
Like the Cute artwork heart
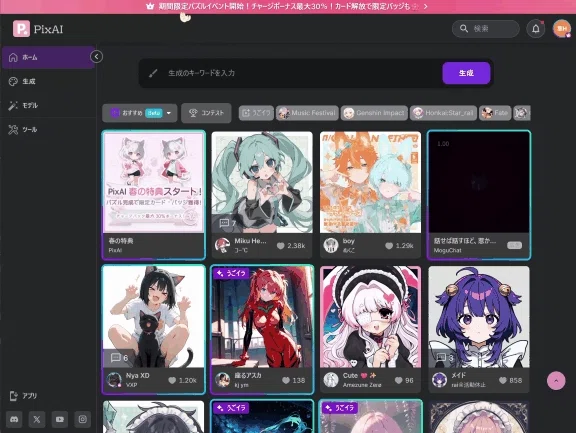399,380
